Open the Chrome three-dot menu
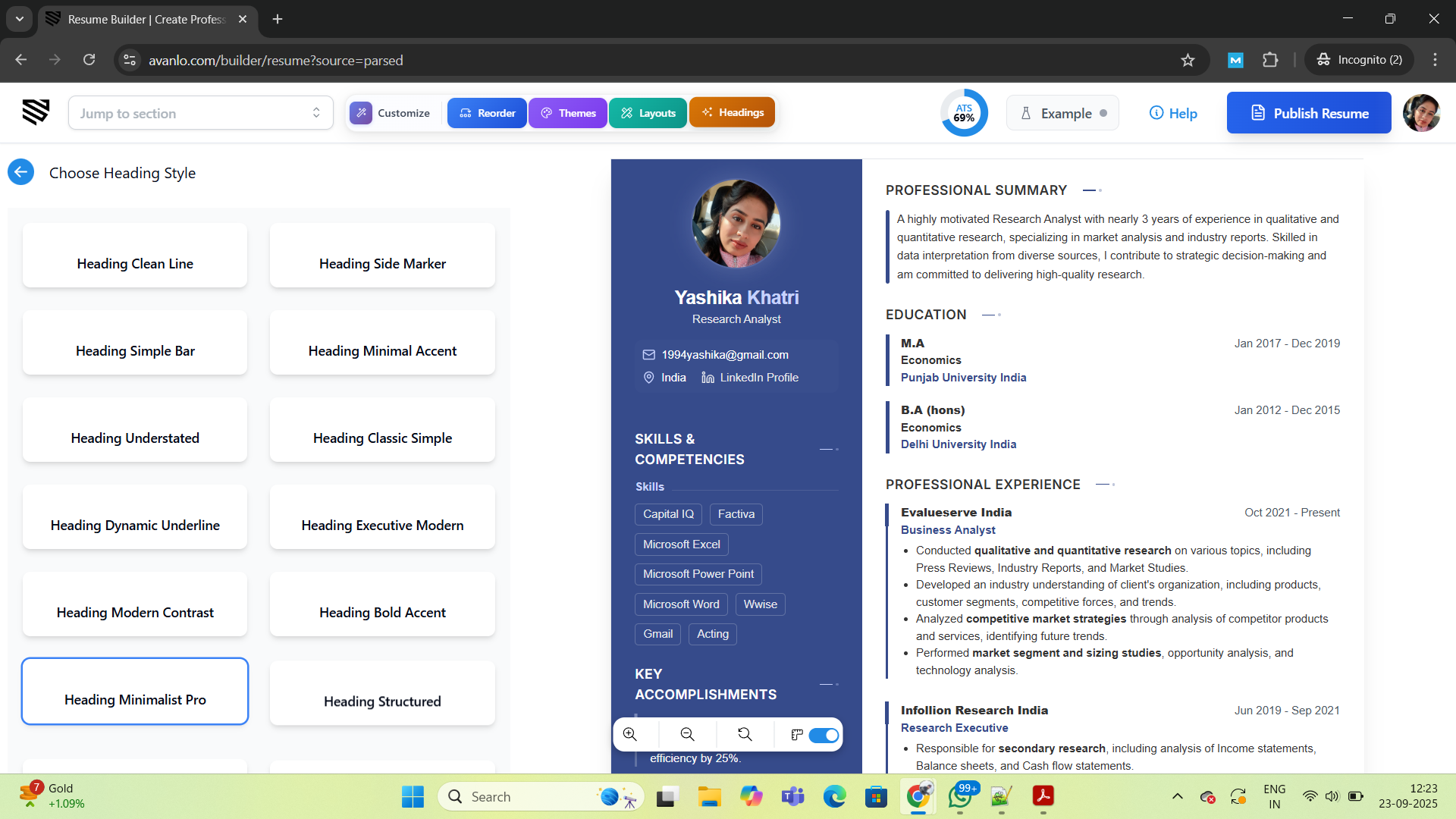Image resolution: width=1456 pixels, height=819 pixels. tap(1435, 60)
